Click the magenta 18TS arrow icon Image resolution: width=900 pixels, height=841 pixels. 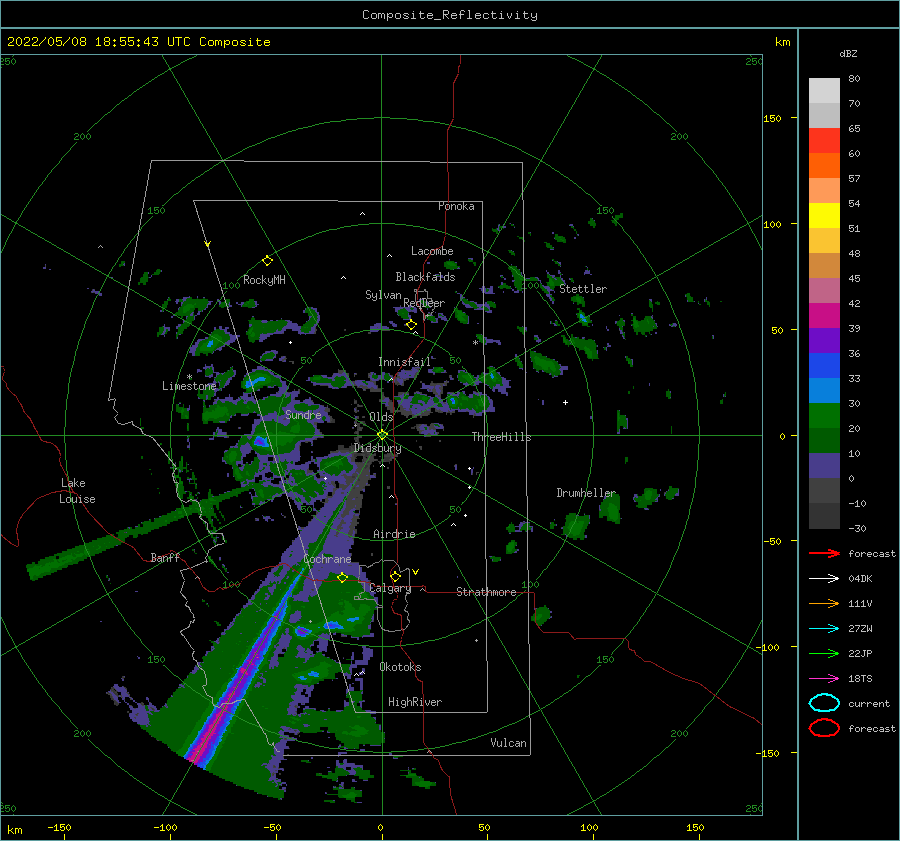pos(824,679)
